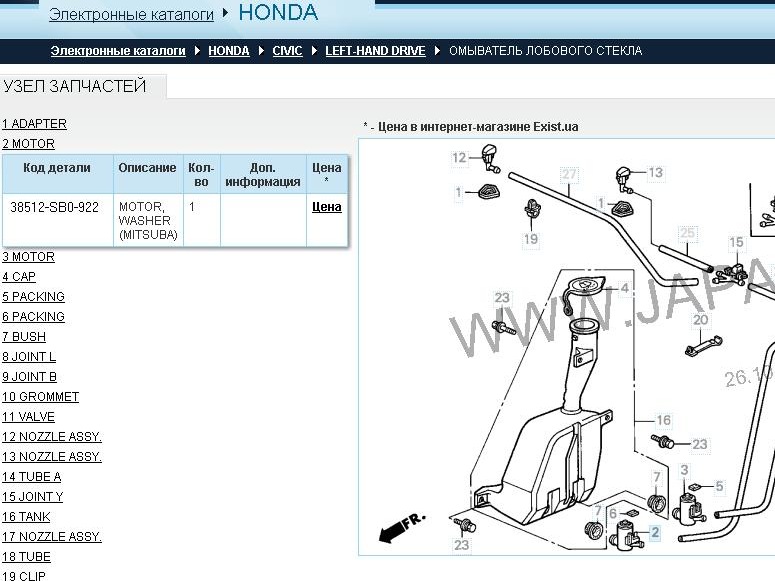Click the washer nozzle drawing labeled 12

click(x=490, y=158)
